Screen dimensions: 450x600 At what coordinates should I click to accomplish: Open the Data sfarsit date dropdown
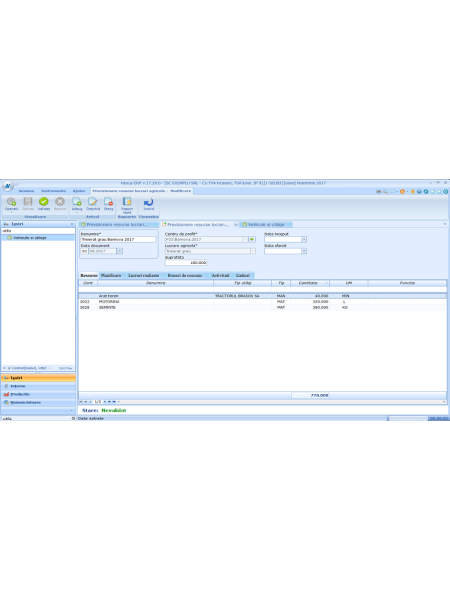click(304, 251)
